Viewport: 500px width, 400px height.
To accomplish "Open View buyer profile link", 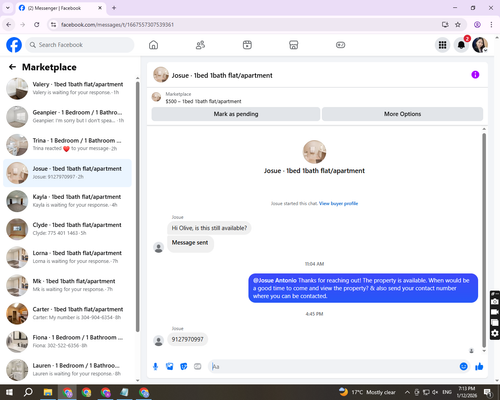I will pos(338,203).
